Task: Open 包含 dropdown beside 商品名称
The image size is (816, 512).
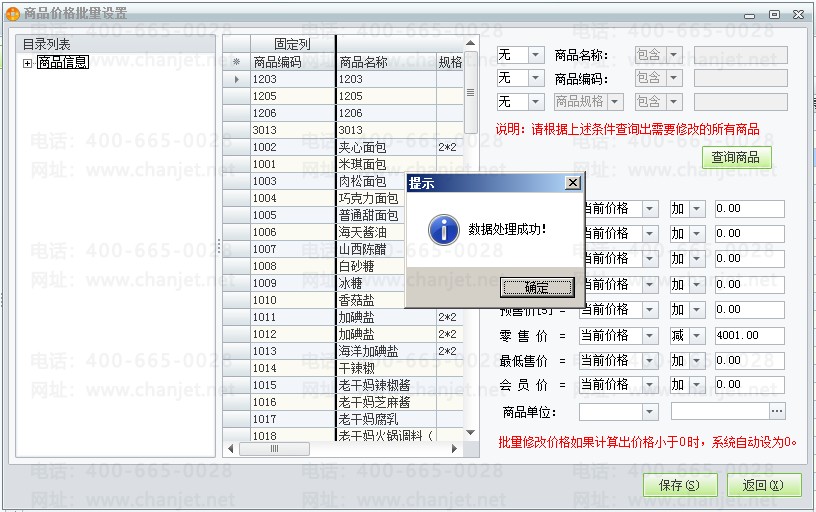Action: coord(673,55)
